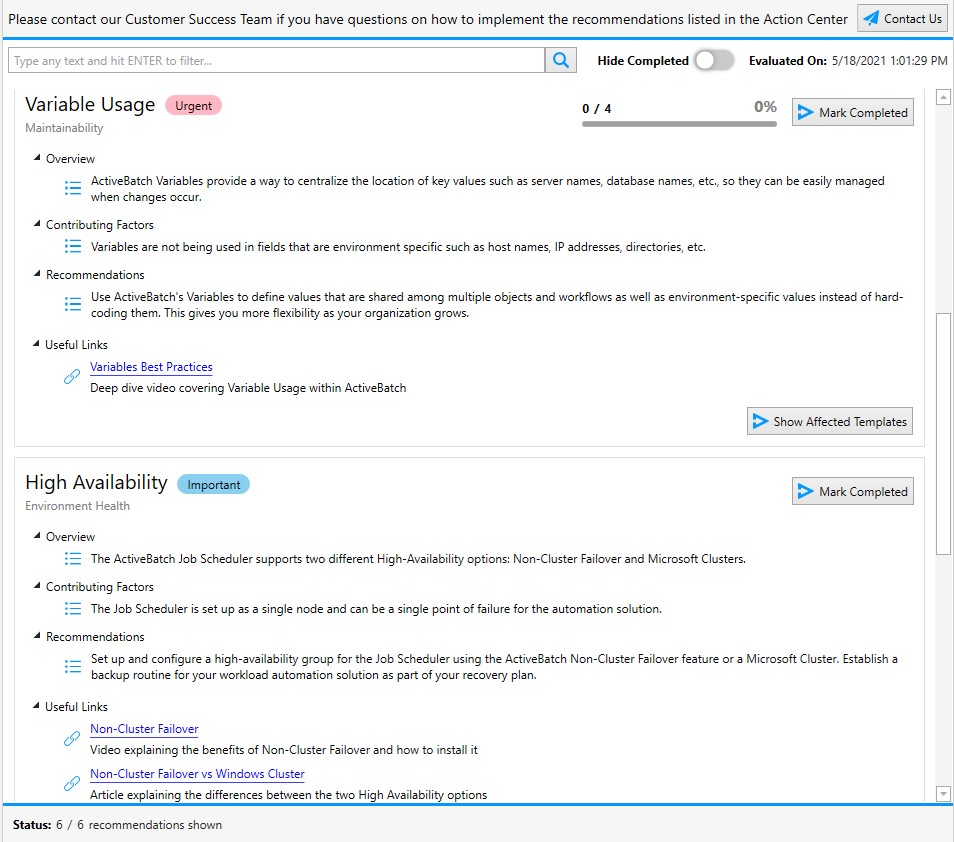Viewport: 954px width, 842px height.
Task: Click list icon beside 'Use ActiveBatch's Variables' recommendation
Action: 73,304
